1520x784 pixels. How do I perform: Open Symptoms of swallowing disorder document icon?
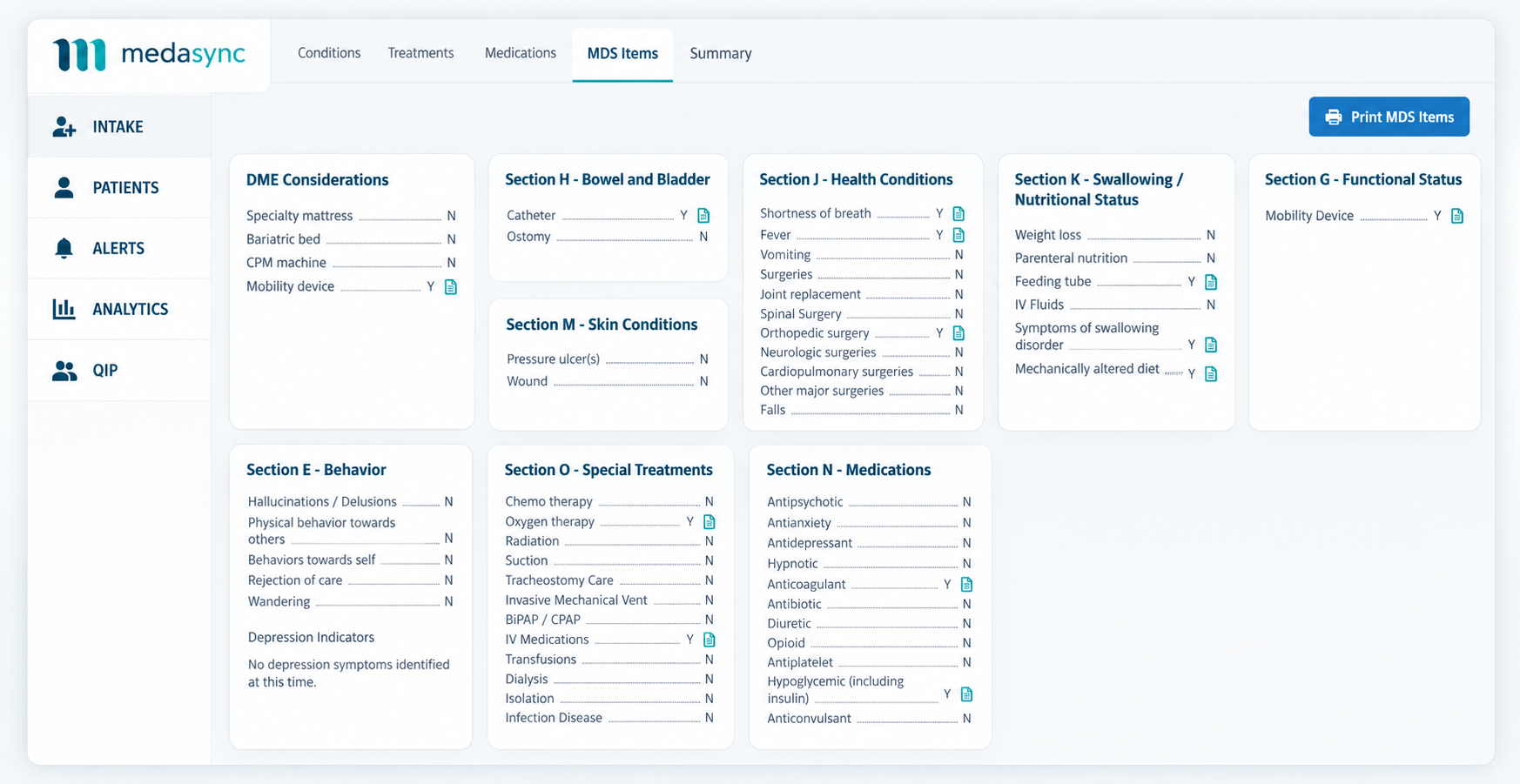click(1211, 345)
